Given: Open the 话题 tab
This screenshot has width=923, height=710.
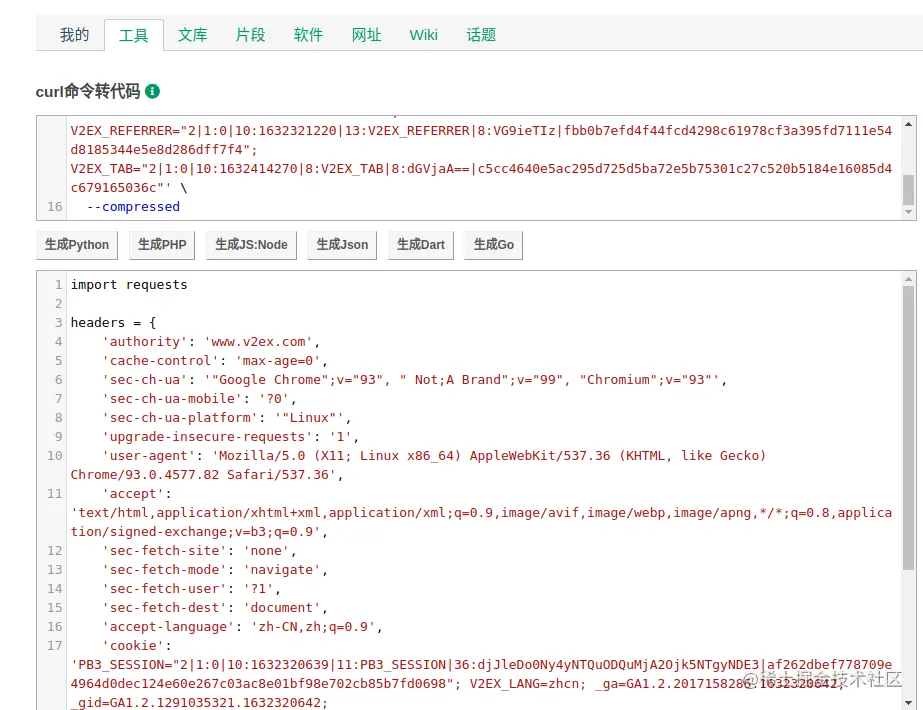Looking at the screenshot, I should (482, 35).
